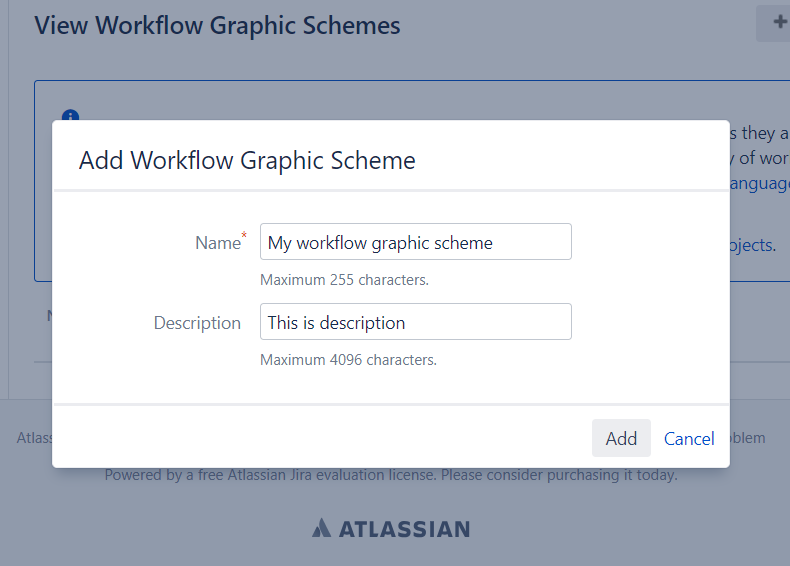
Task: Click the plus button at top right
Action: coord(775,24)
